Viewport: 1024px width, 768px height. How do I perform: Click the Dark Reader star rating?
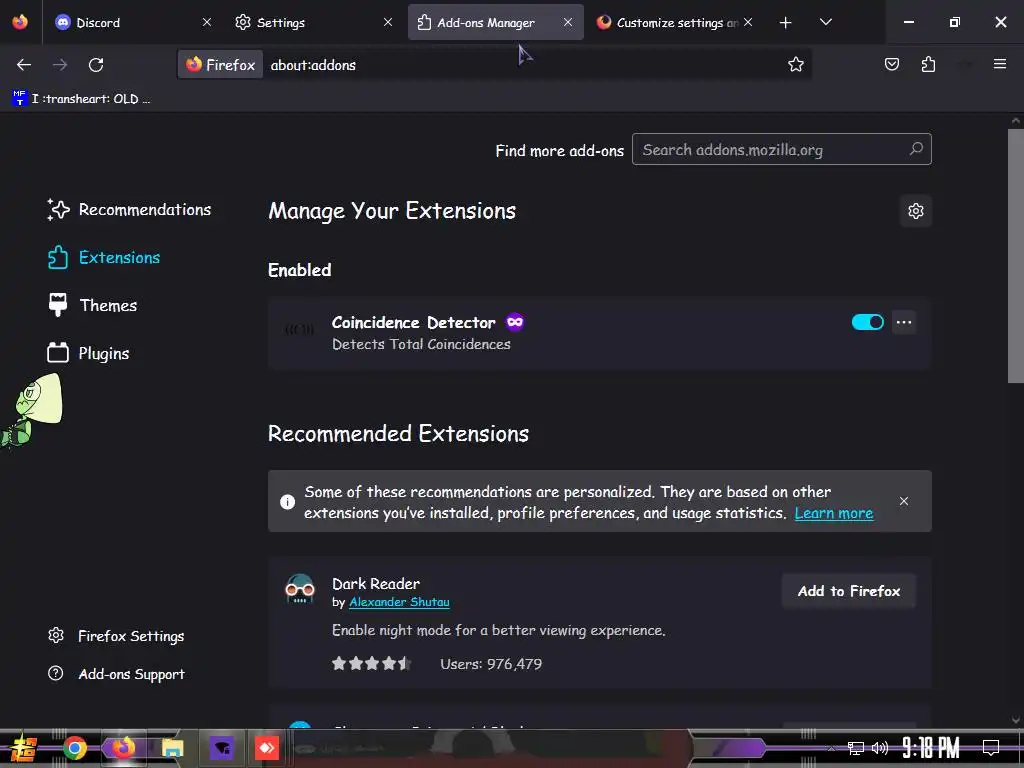point(371,664)
